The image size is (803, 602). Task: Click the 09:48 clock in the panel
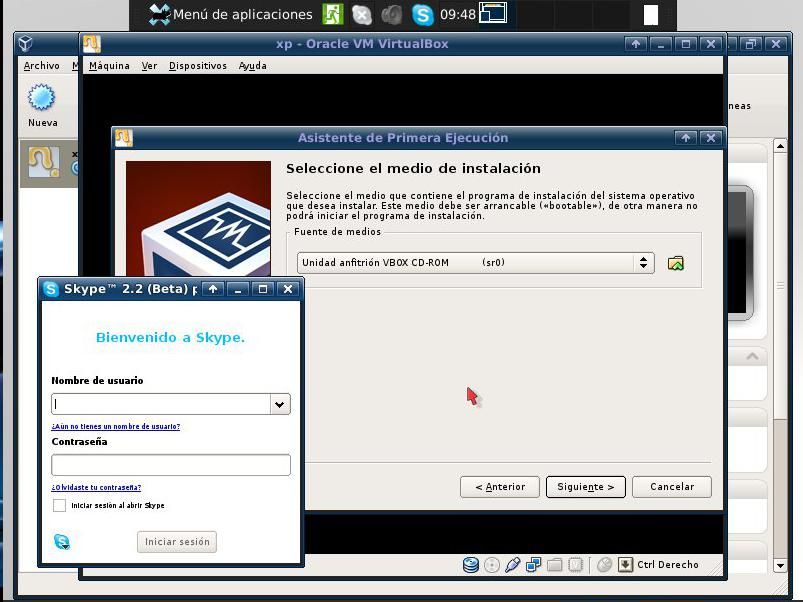point(457,14)
